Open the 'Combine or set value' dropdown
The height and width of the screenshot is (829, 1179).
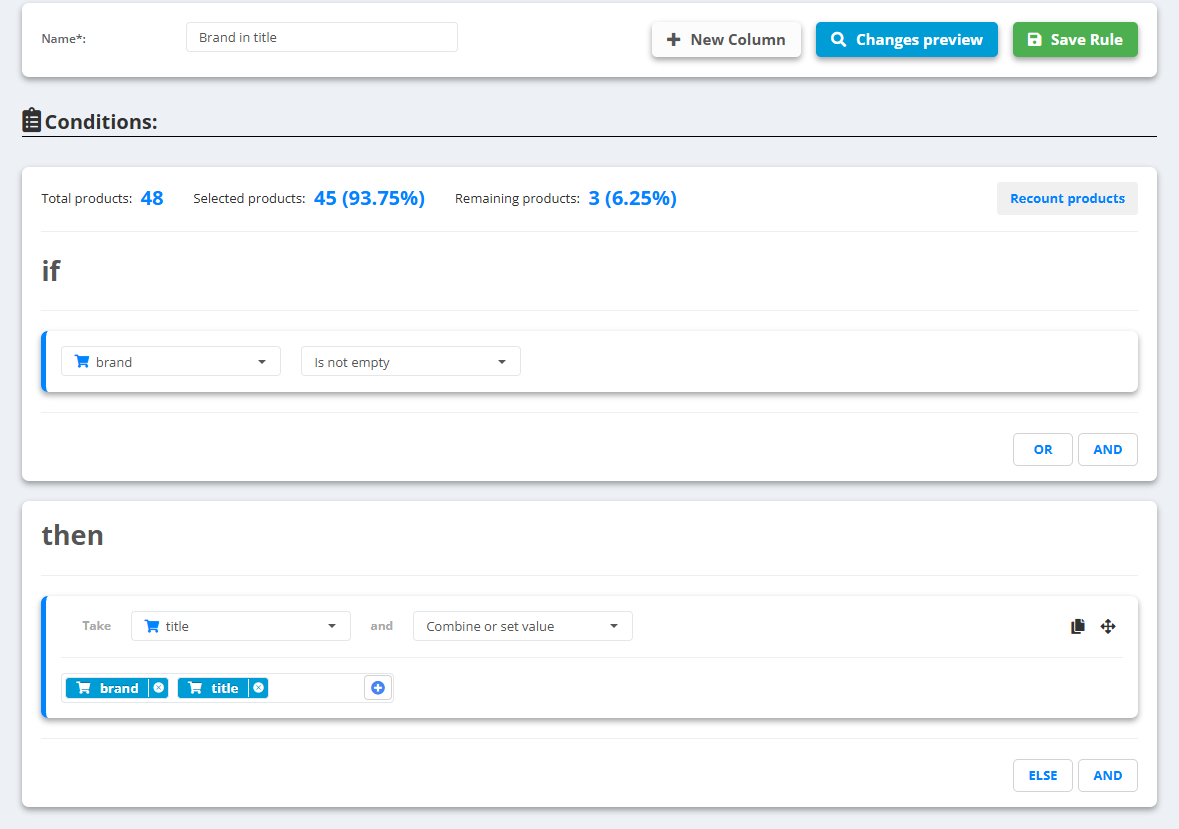click(x=523, y=626)
